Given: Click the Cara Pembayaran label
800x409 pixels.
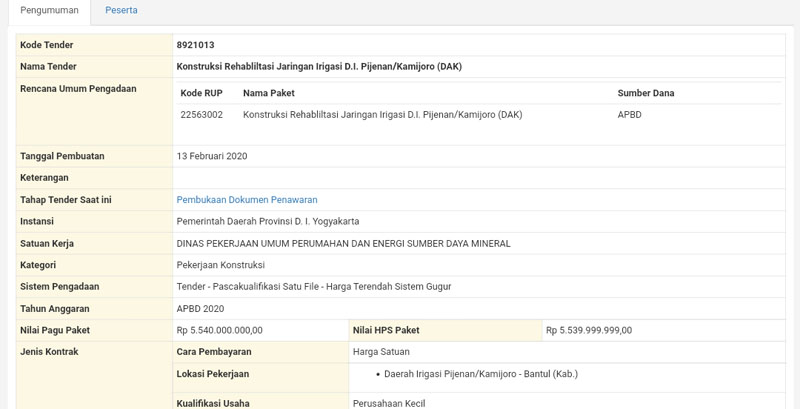Looking at the screenshot, I should coord(214,351).
